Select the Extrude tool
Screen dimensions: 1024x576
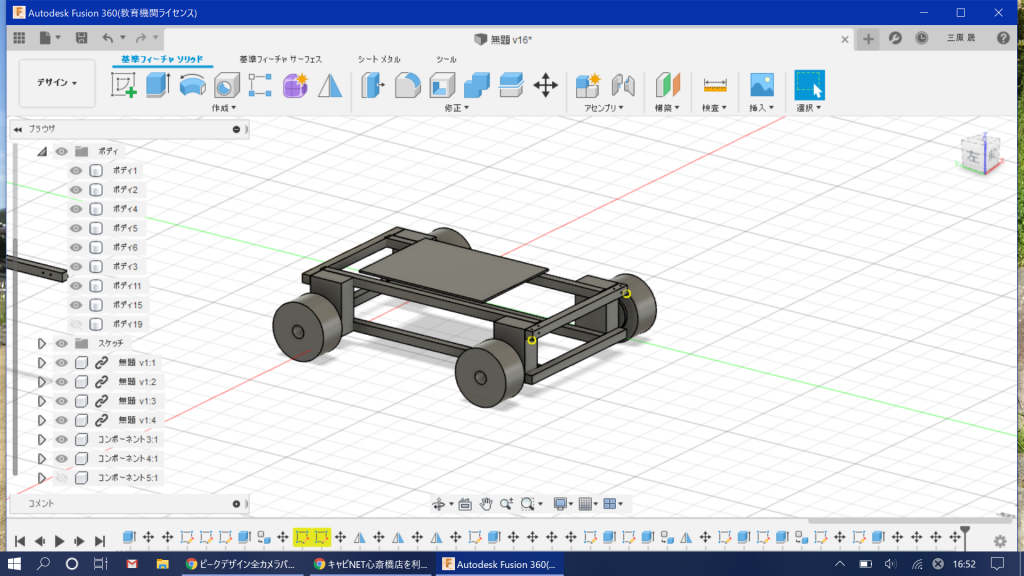(157, 85)
